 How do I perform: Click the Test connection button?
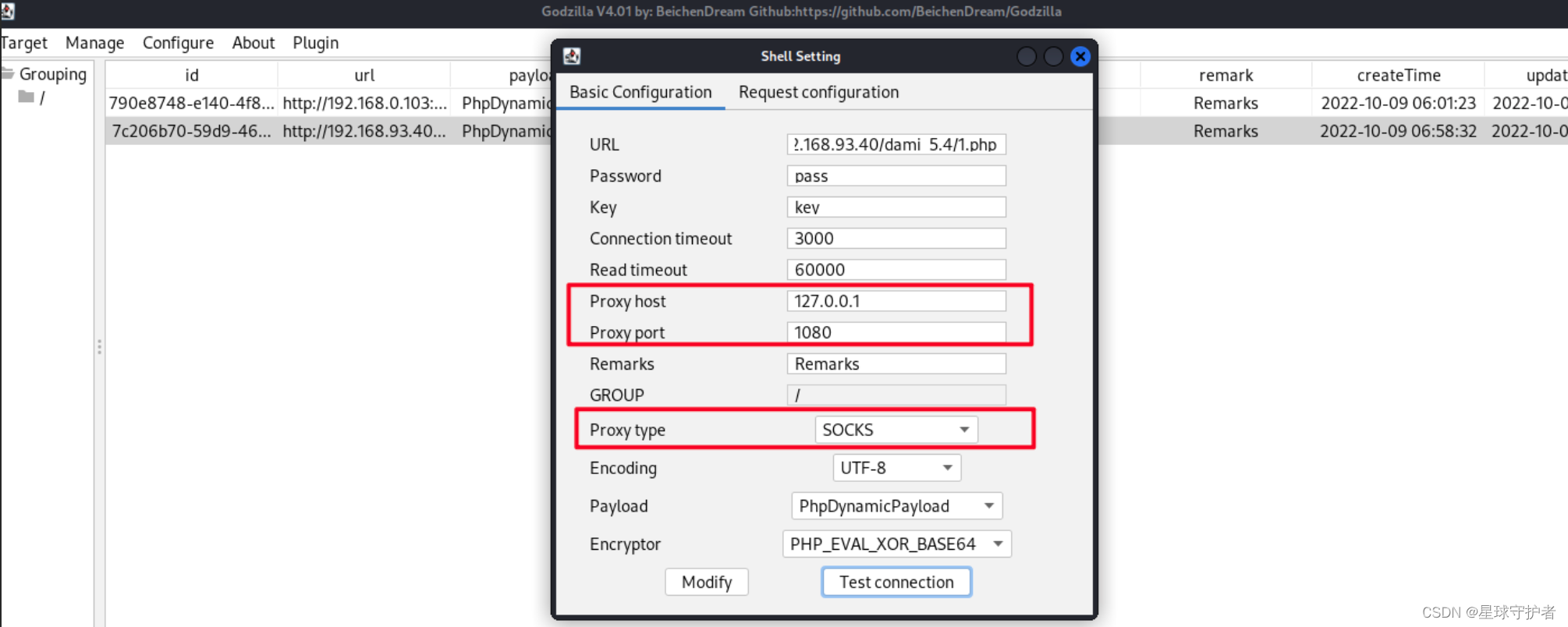tap(896, 582)
